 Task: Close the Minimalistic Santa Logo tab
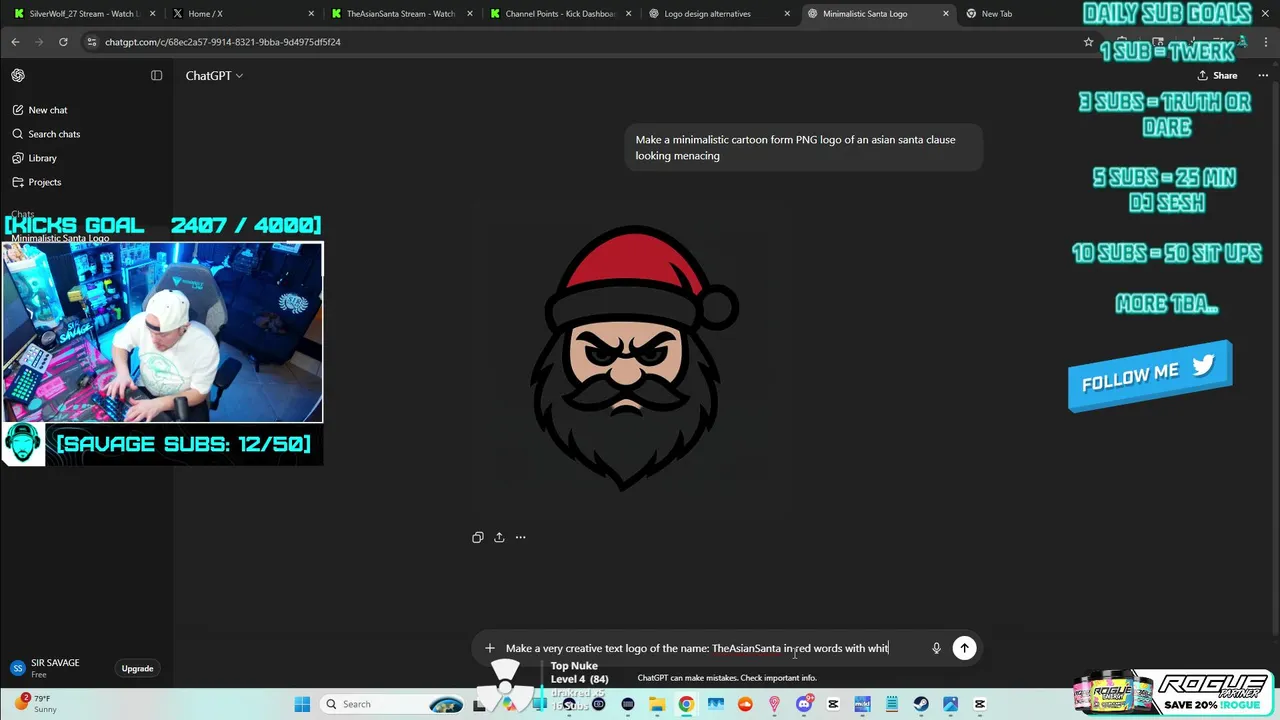point(945,14)
